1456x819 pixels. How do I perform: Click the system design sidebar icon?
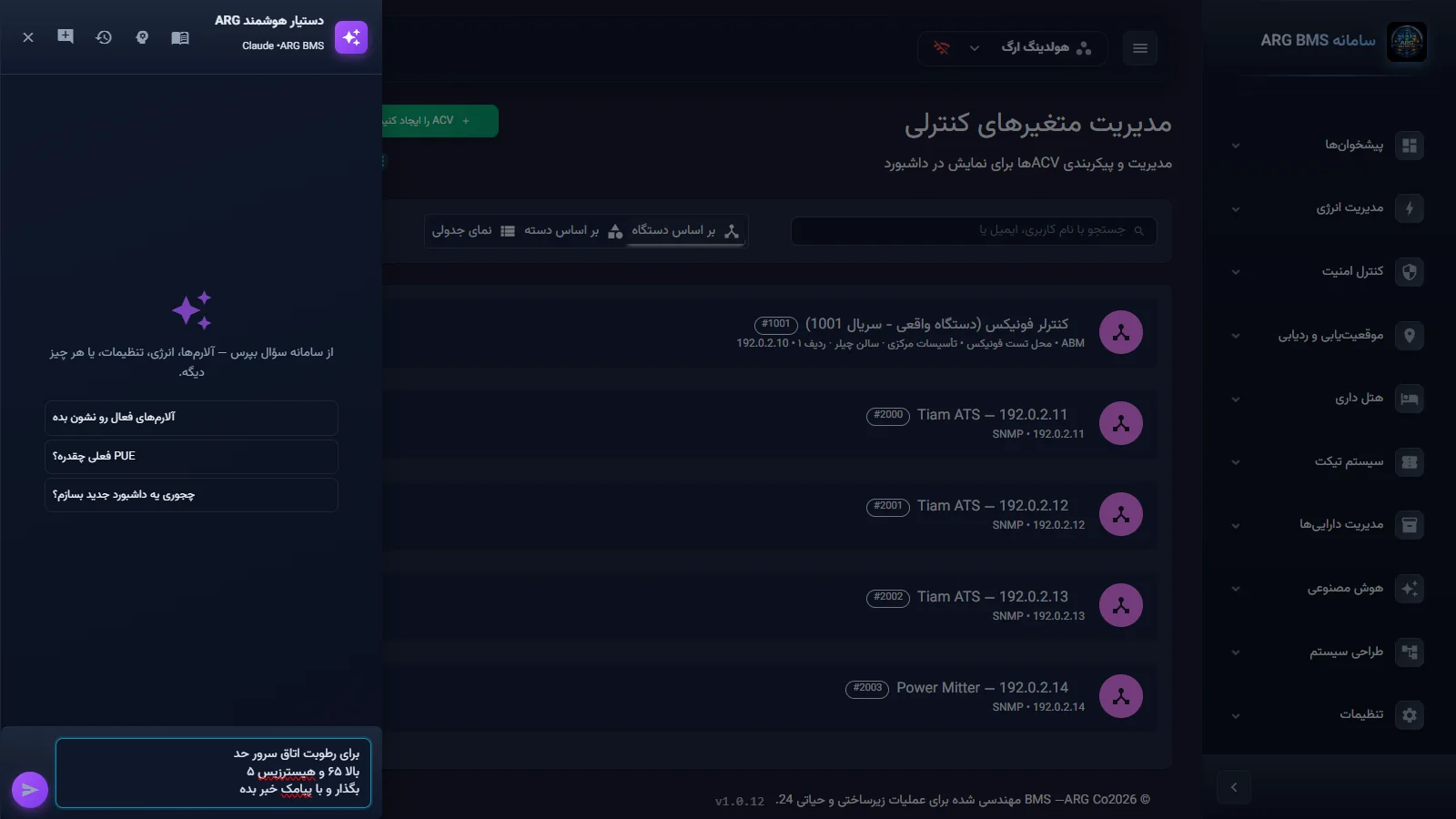(1410, 652)
